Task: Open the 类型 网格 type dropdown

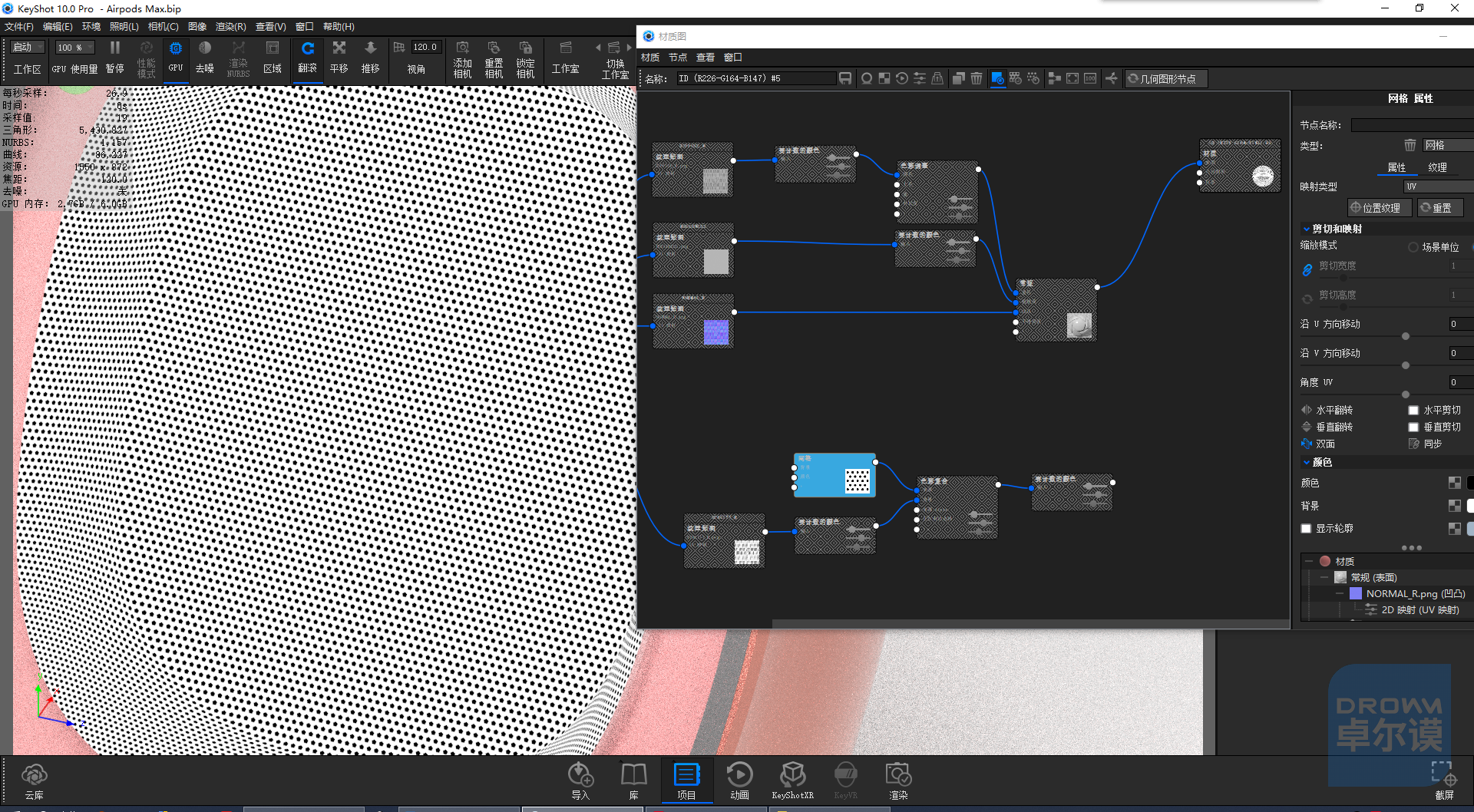Action: click(1448, 145)
